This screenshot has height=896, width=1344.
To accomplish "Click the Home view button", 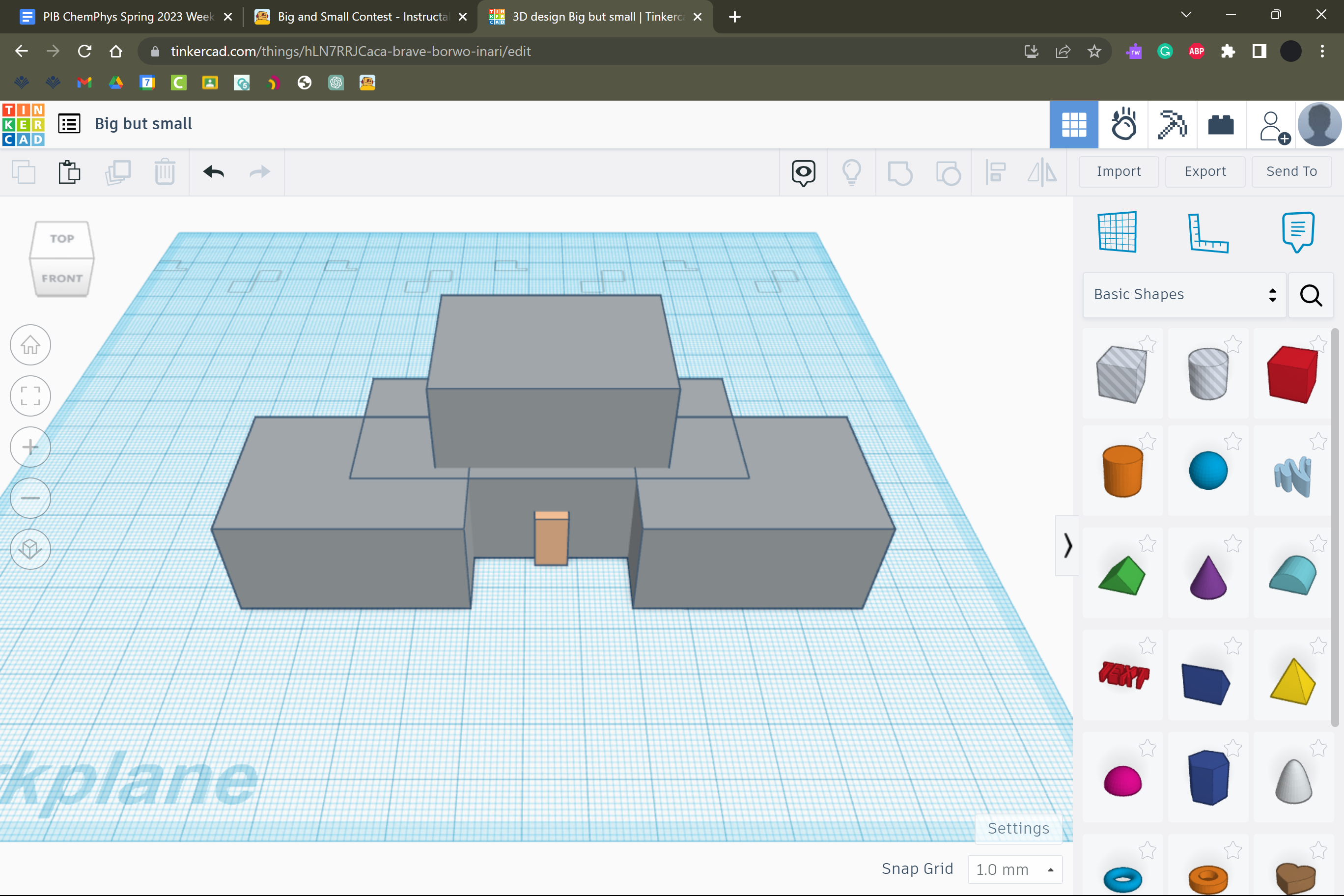I will click(x=30, y=345).
